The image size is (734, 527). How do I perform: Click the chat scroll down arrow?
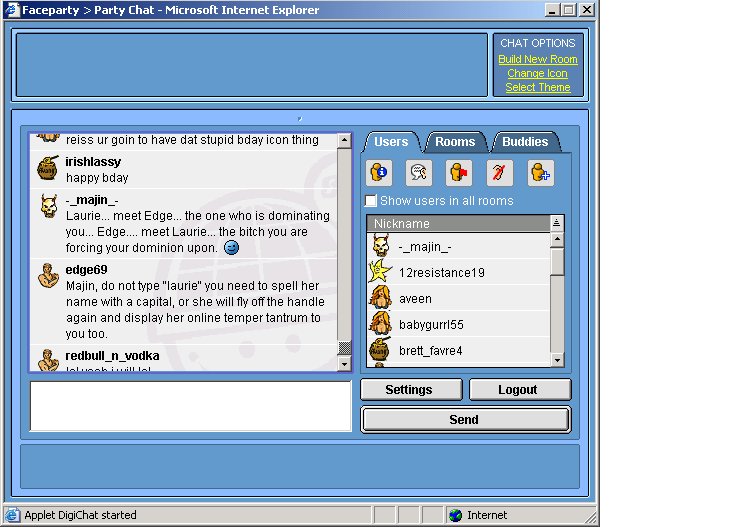[x=344, y=364]
